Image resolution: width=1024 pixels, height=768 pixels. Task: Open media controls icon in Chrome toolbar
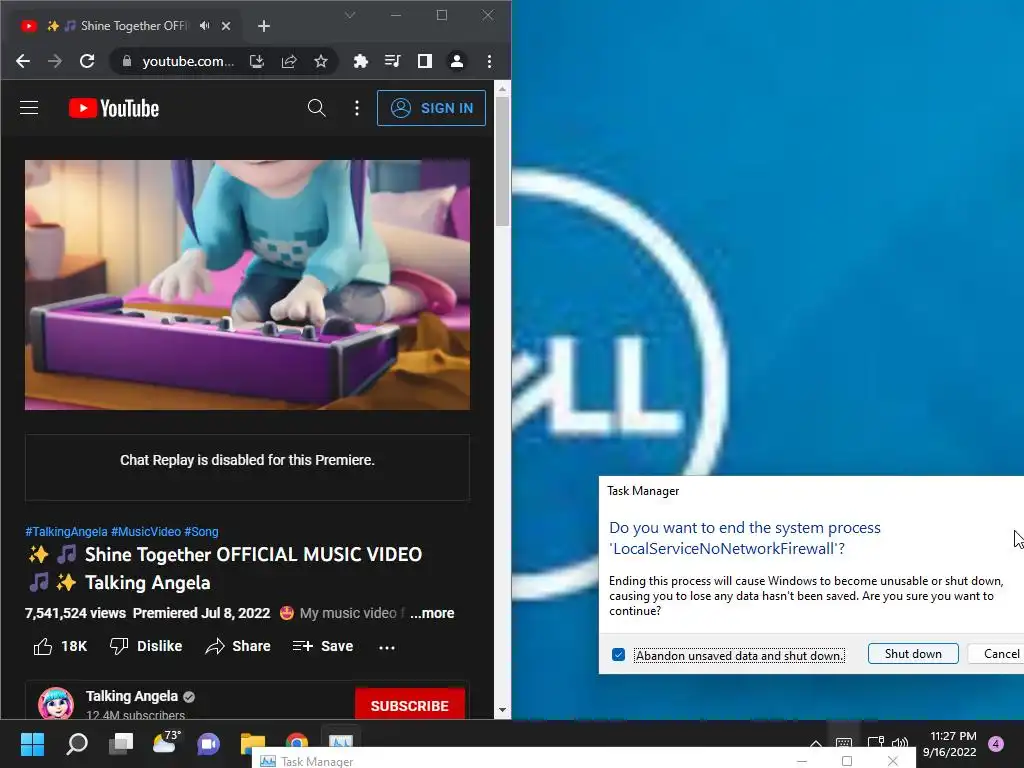click(x=392, y=61)
